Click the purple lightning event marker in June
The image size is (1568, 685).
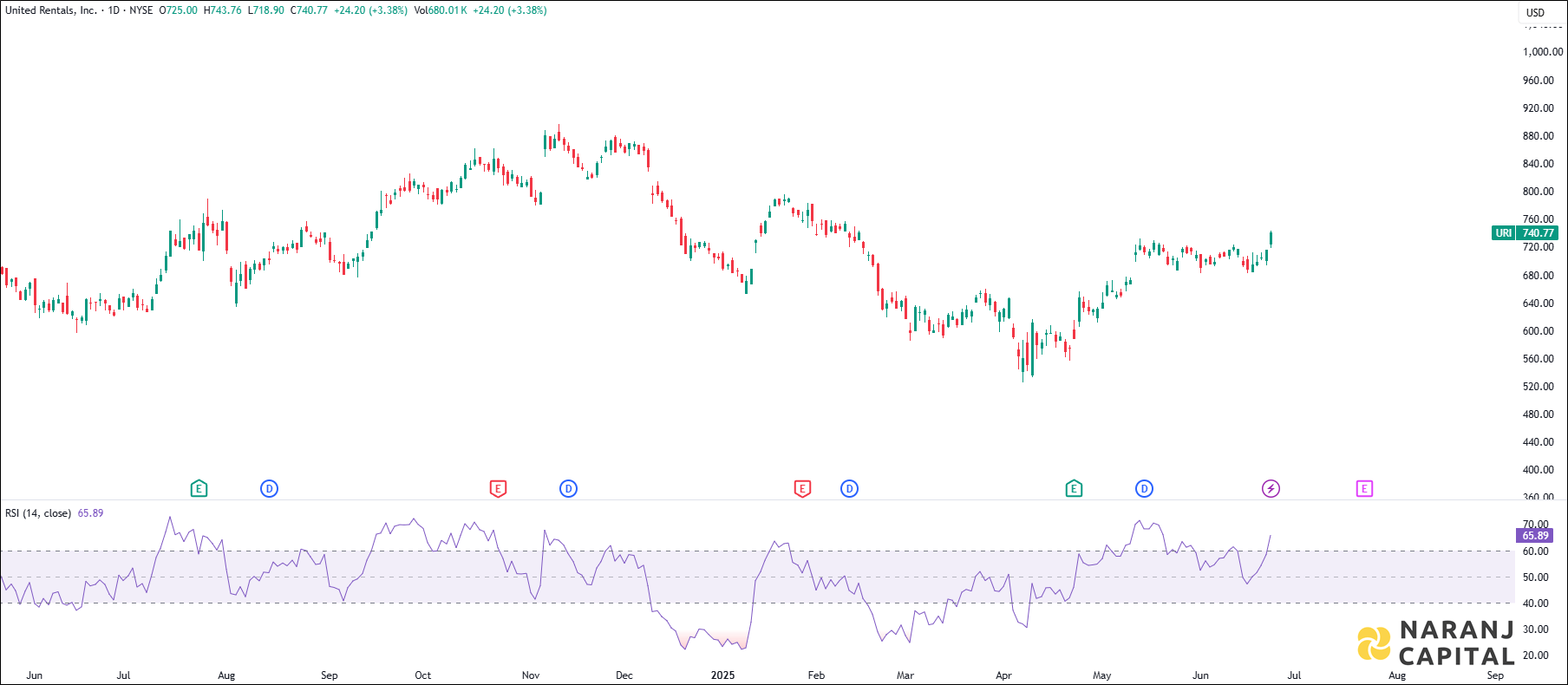tap(1271, 489)
